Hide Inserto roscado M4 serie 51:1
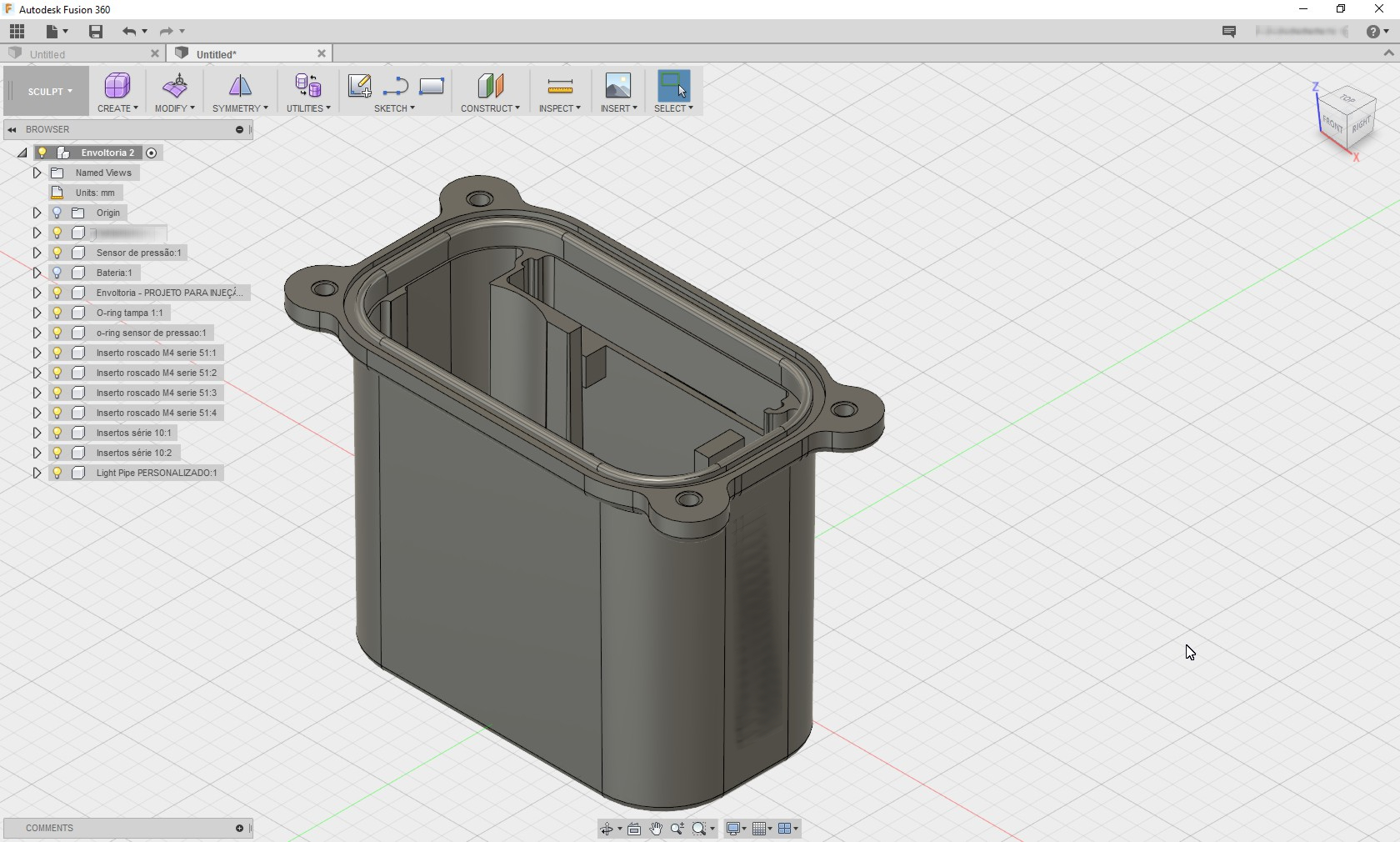1400x842 pixels. pos(57,353)
